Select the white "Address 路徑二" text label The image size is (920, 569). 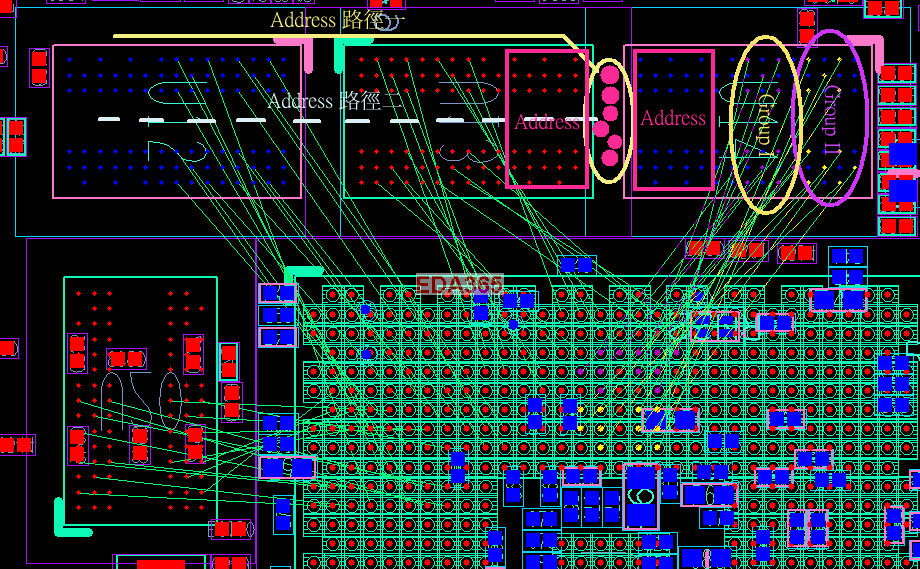334,101
